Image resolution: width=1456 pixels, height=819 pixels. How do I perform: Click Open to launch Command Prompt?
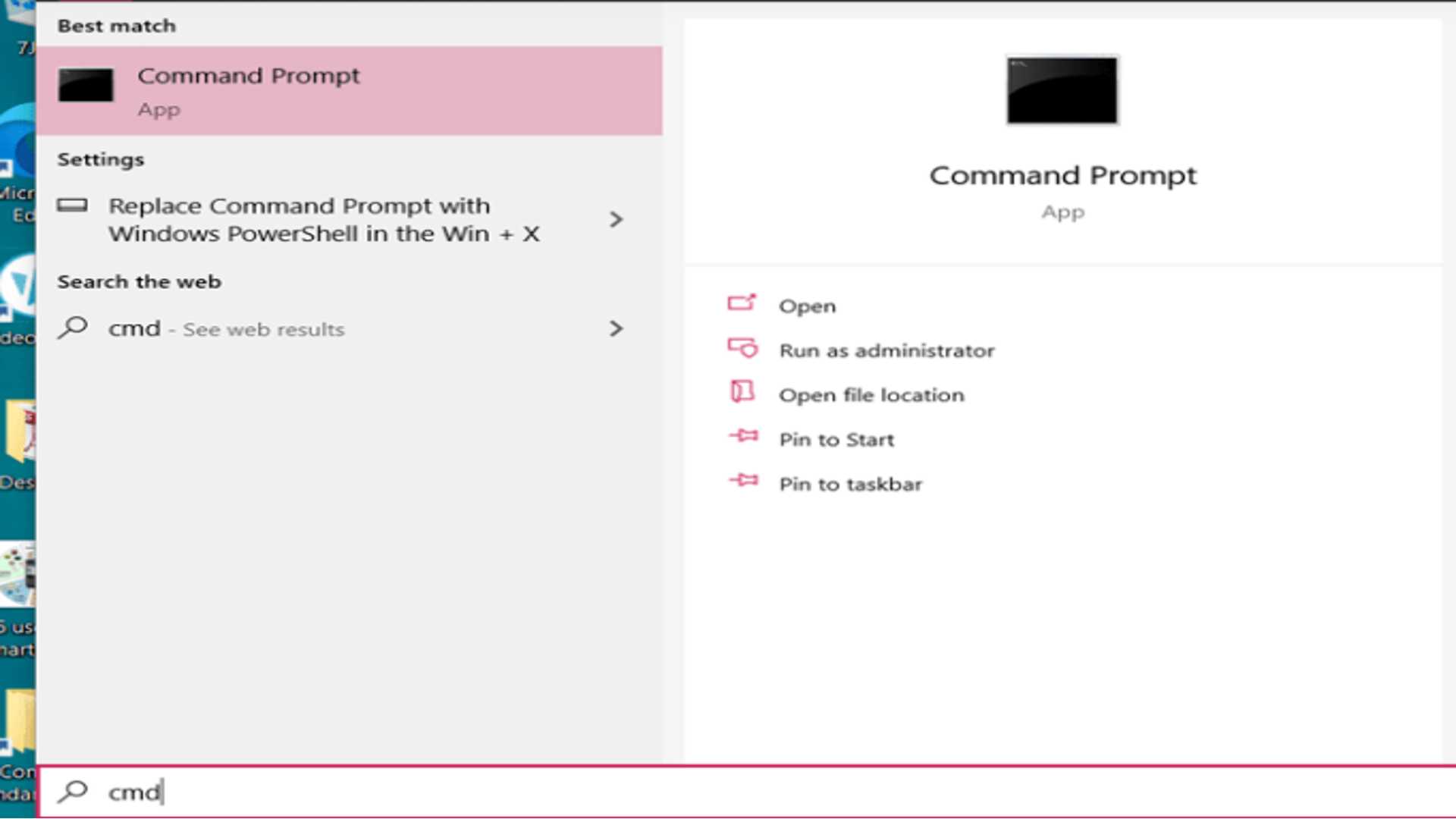click(x=808, y=305)
